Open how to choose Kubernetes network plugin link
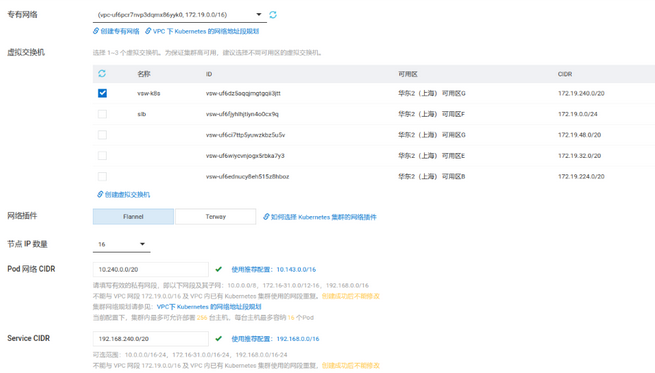Image resolution: width=655 pixels, height=373 pixels. point(320,217)
